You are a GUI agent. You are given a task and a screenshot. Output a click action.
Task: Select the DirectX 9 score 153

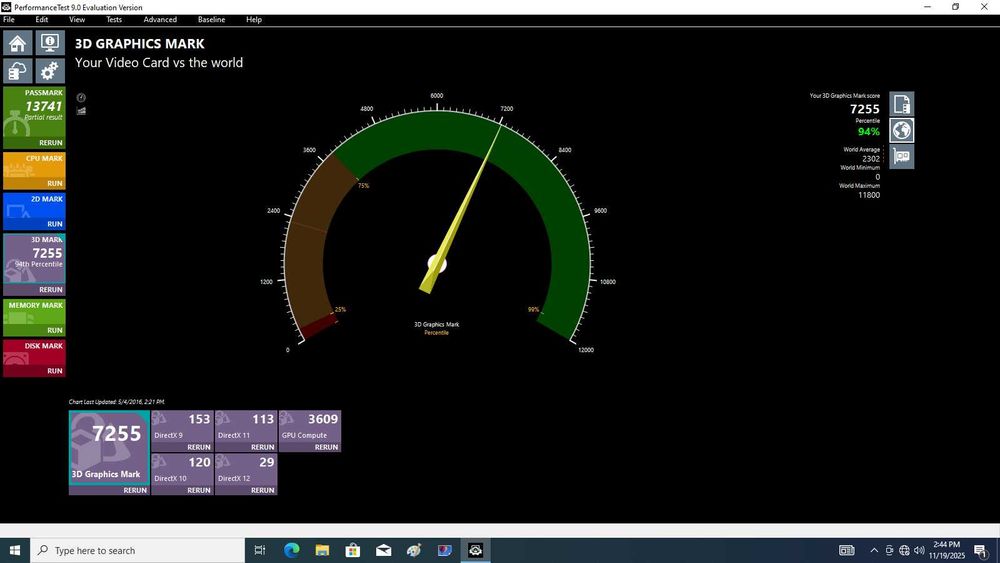(x=199, y=419)
